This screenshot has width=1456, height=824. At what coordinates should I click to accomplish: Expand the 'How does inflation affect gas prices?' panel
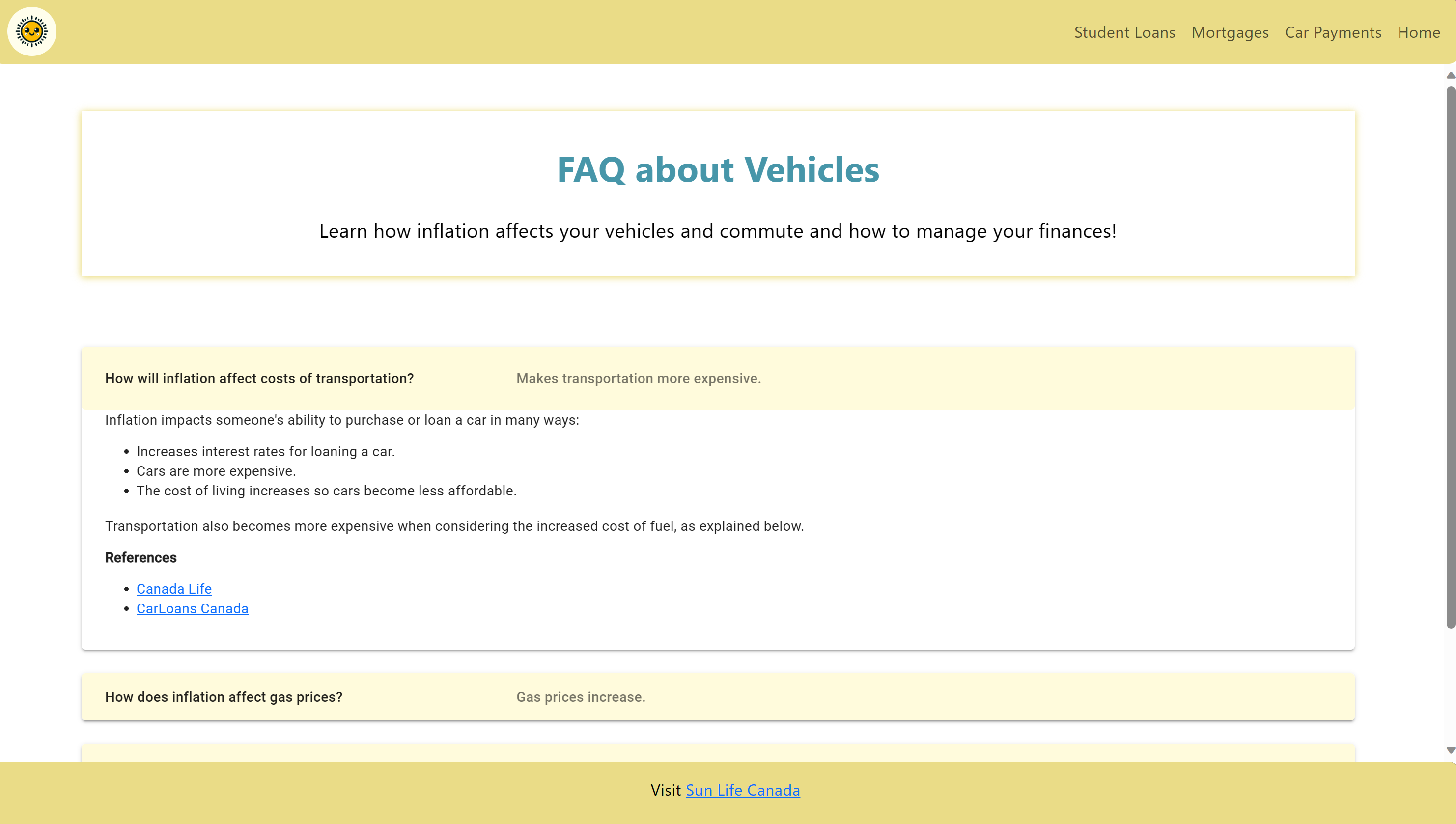click(x=224, y=697)
